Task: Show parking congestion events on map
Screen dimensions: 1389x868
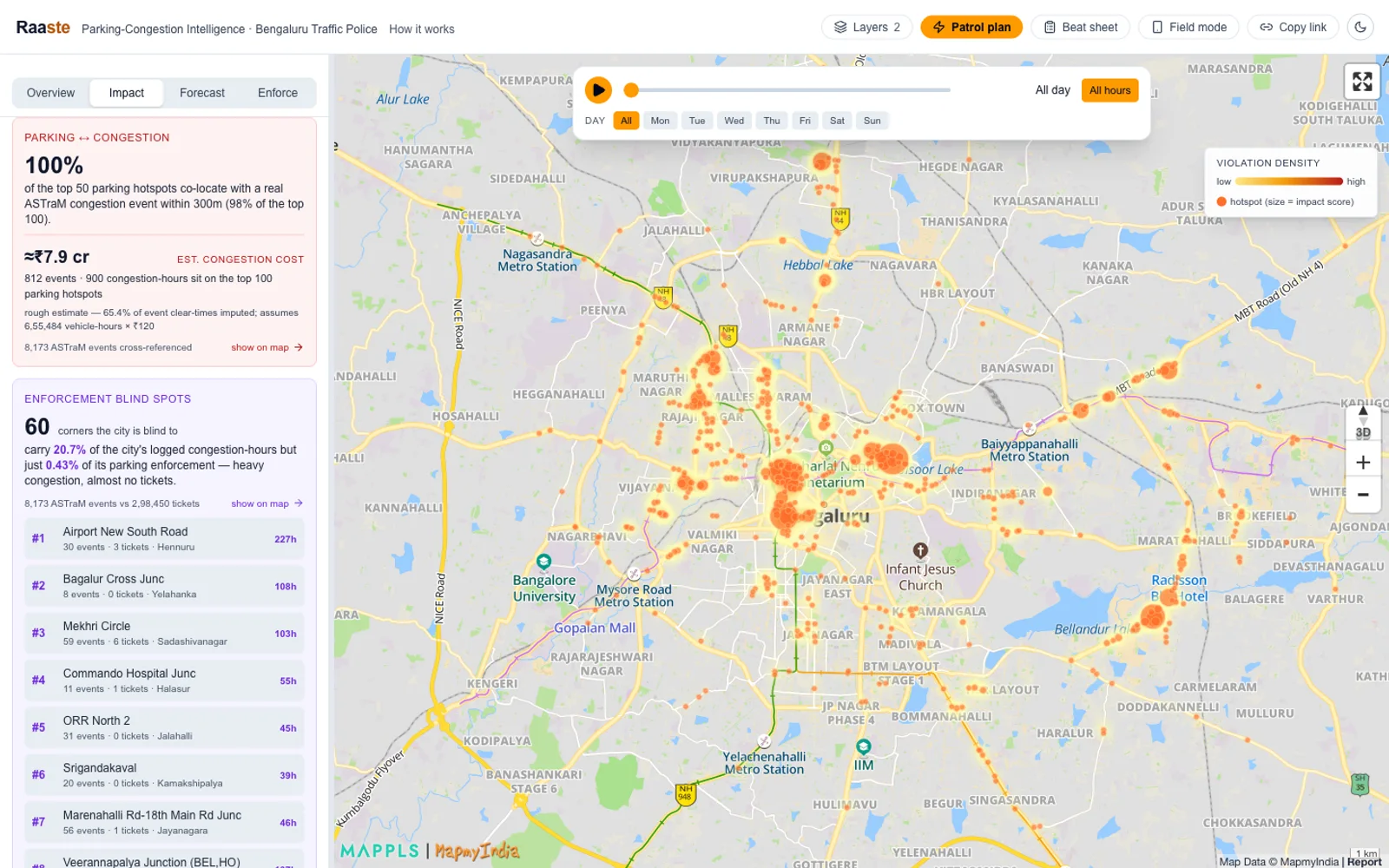Action: 267,347
